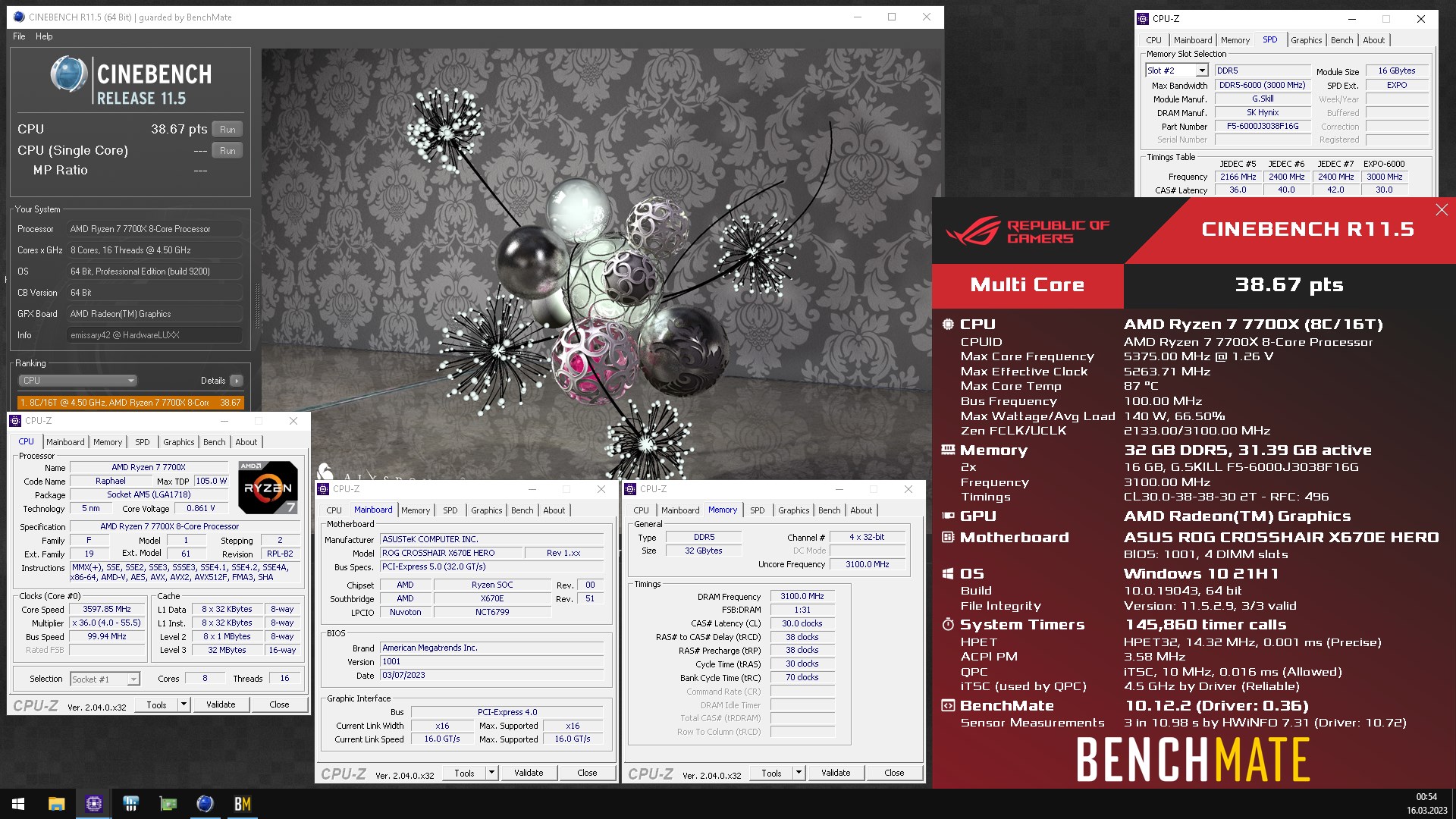Click the DRAM Frequency 3100.0 MHz value

pos(802,597)
